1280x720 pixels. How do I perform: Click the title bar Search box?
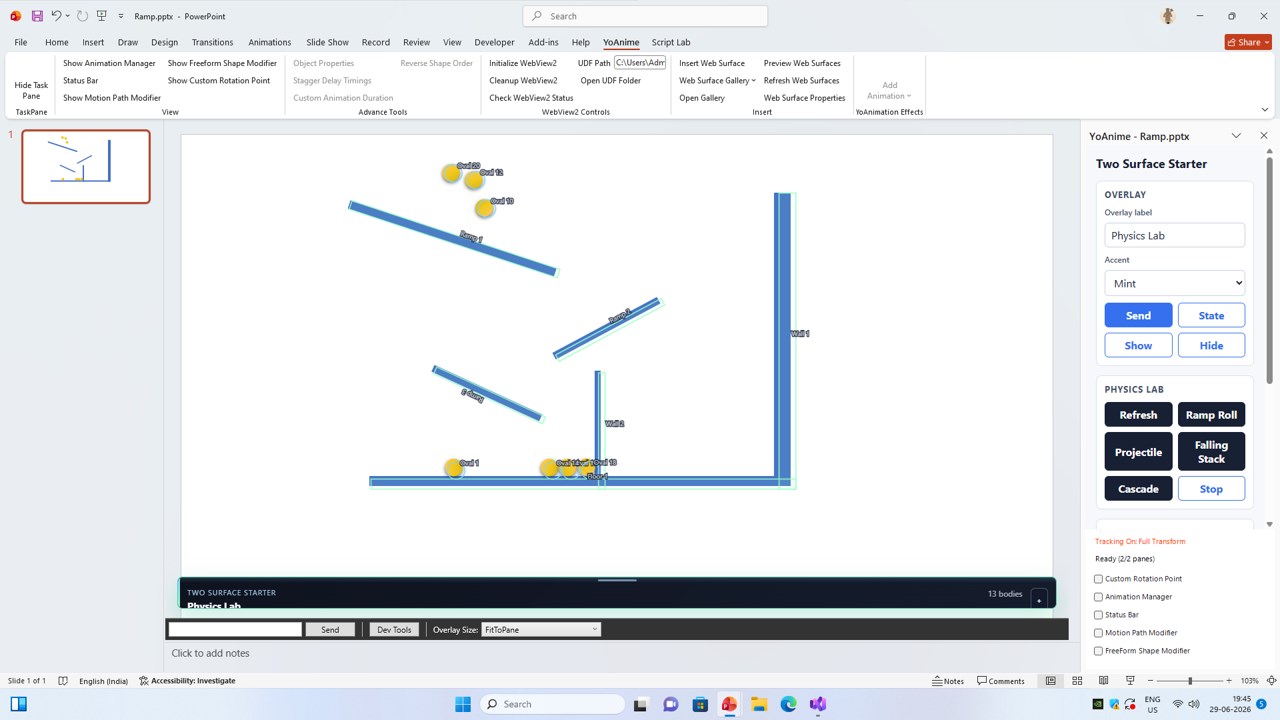pos(645,16)
